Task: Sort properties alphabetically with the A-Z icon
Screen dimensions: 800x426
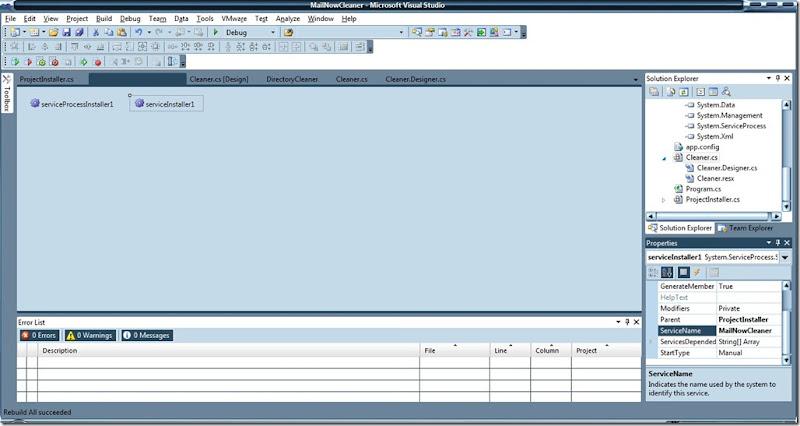Action: (667, 272)
